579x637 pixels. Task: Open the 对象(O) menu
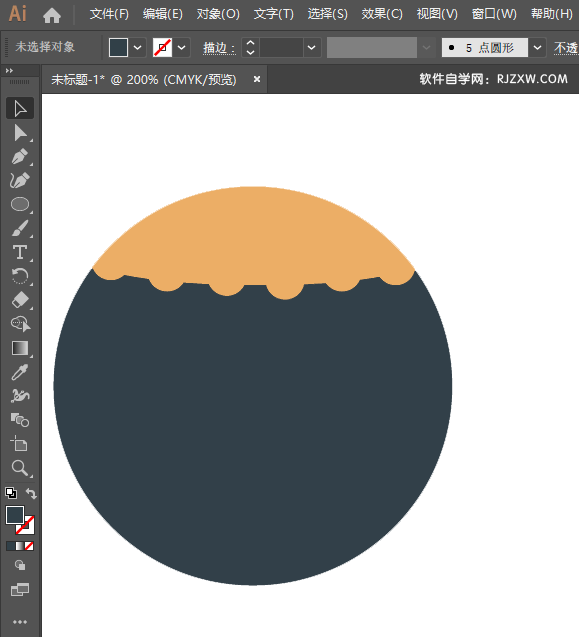click(218, 14)
